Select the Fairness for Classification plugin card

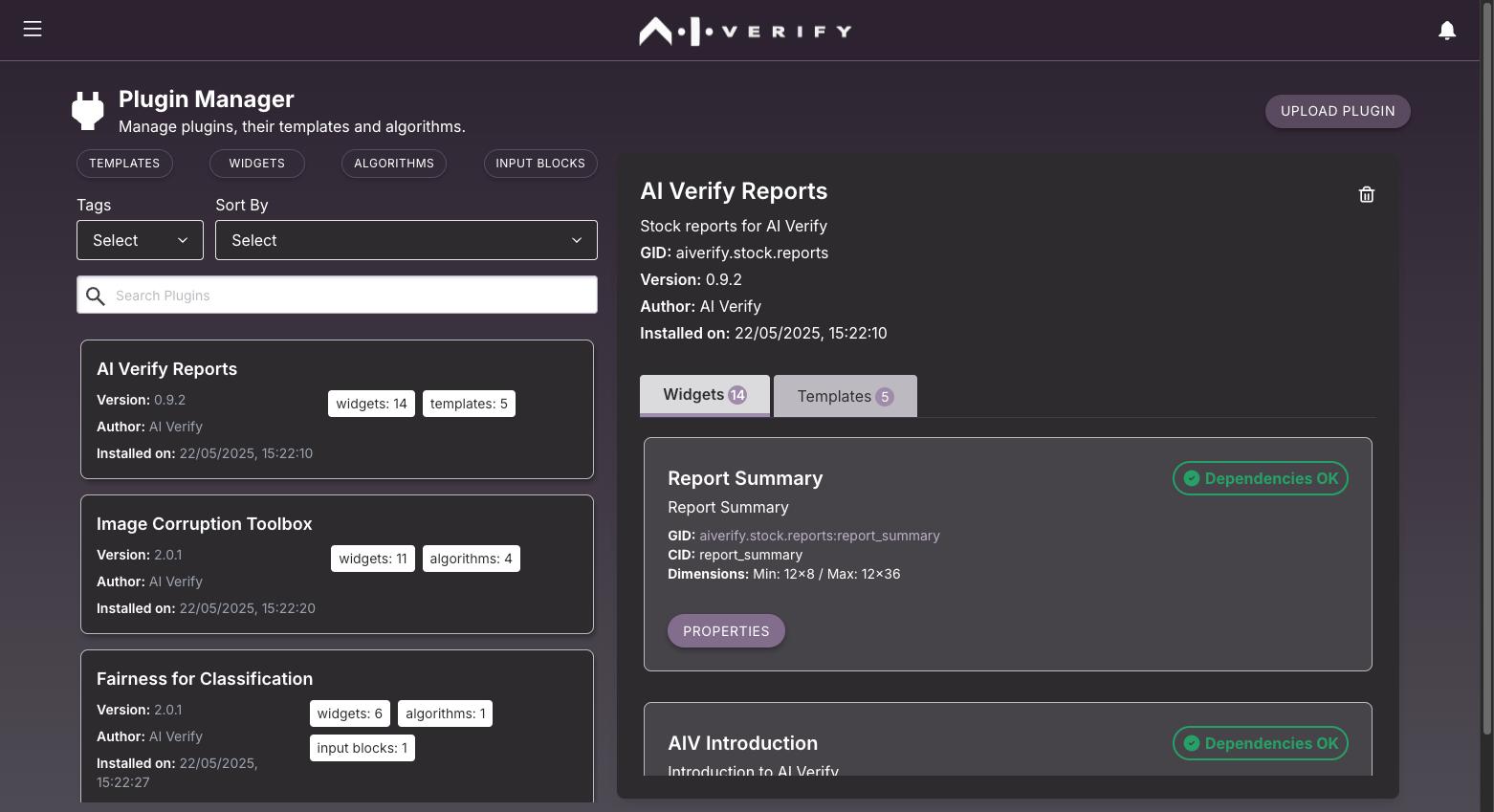[x=337, y=727]
